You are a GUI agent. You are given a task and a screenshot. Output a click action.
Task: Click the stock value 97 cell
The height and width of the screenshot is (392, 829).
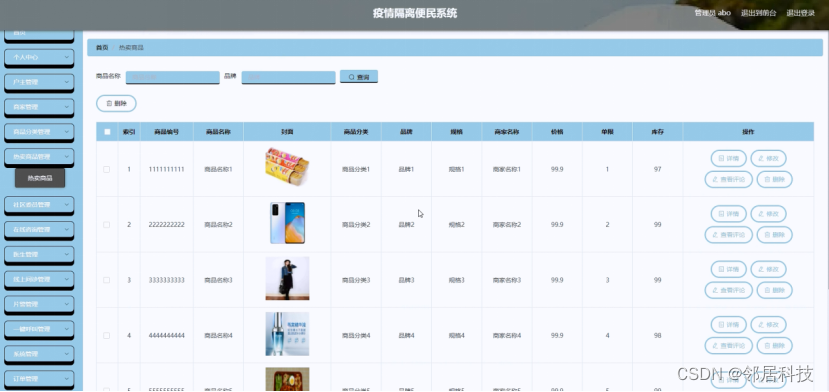[x=657, y=169]
